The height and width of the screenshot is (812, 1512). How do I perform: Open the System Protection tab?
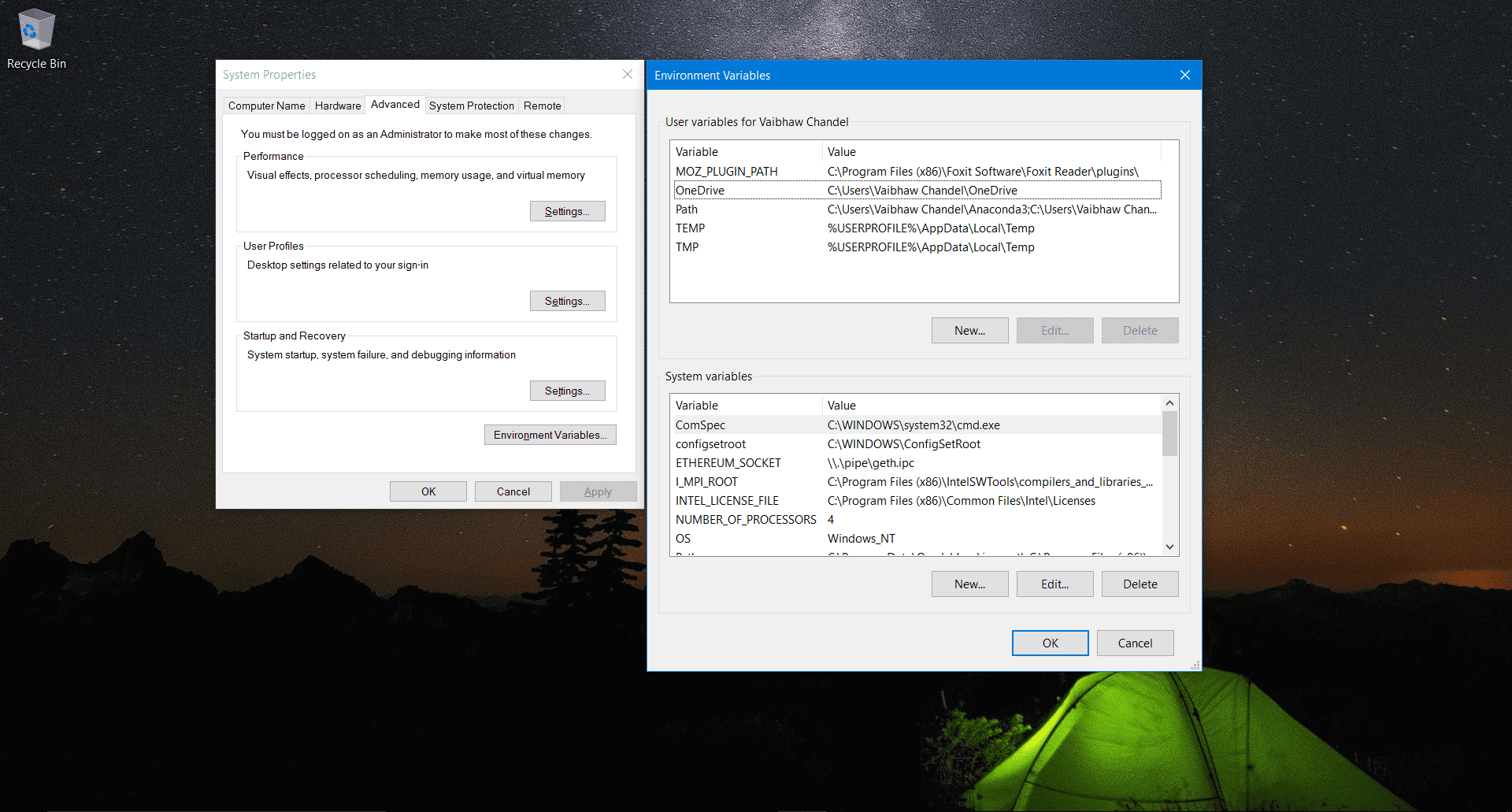pos(472,106)
